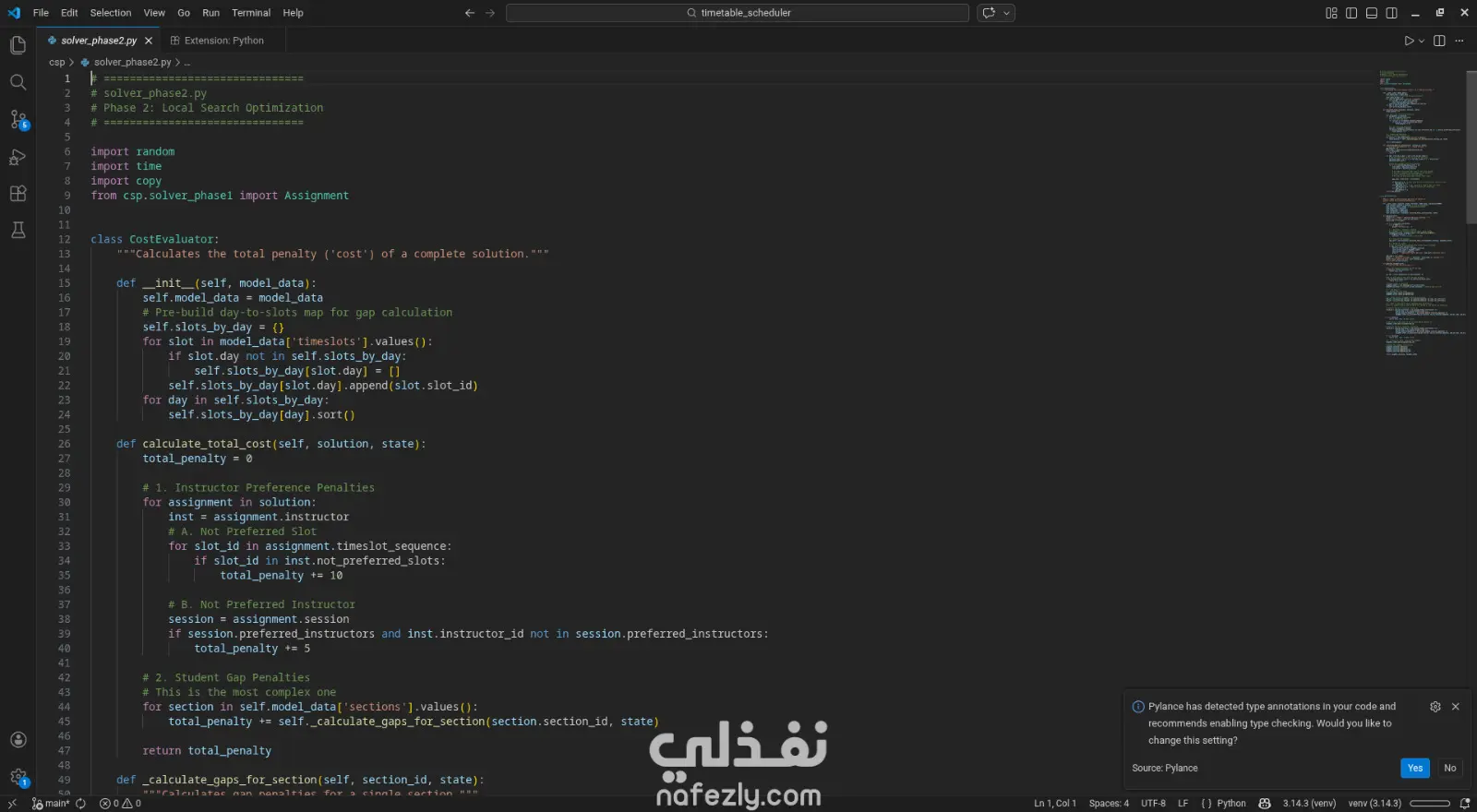Image resolution: width=1477 pixels, height=812 pixels.
Task: Synchronize changes with the sync icon
Action: (x=80, y=804)
